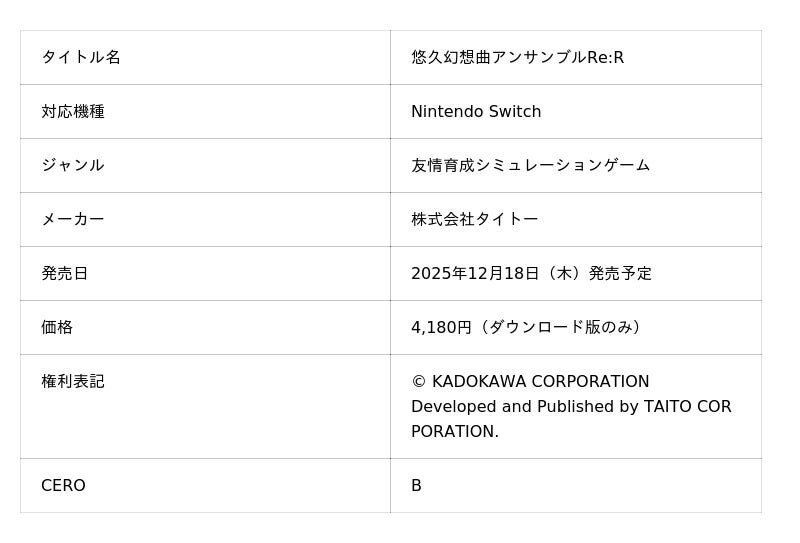Select the title 悠久幻想曲アンサンブルRe:R
Image resolution: width=800 pixels, height=543 pixels.
[517, 57]
